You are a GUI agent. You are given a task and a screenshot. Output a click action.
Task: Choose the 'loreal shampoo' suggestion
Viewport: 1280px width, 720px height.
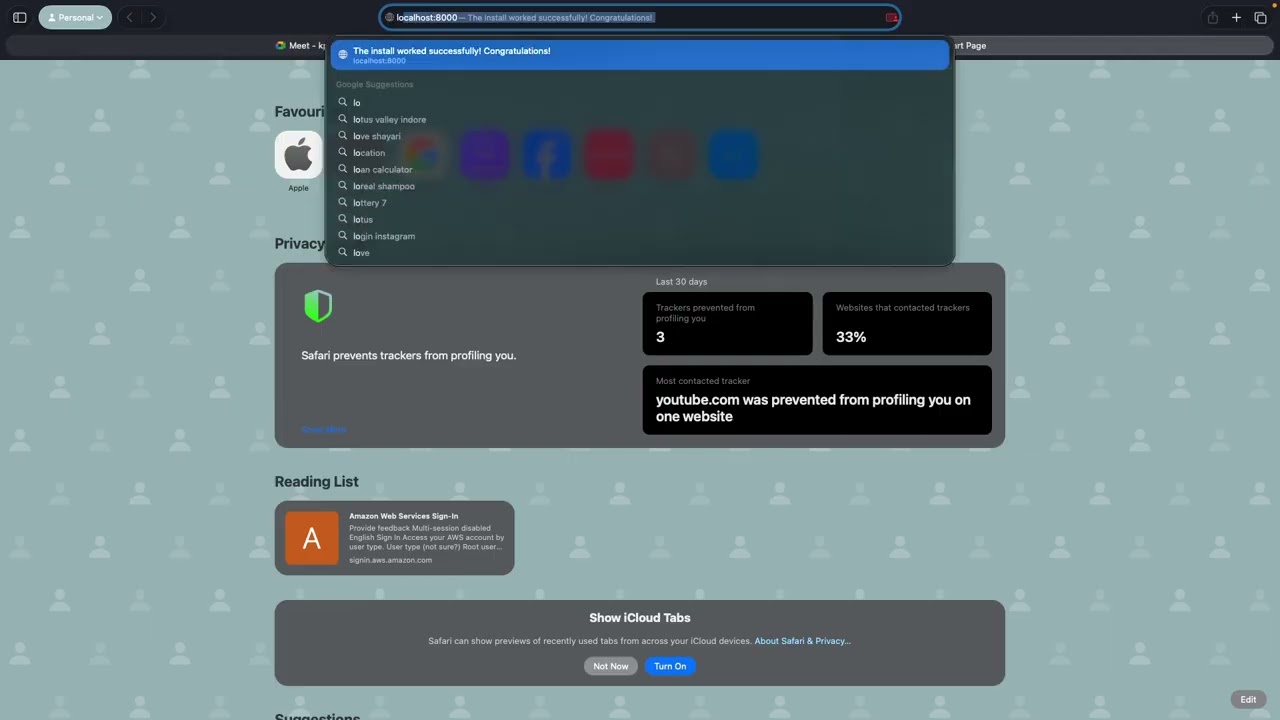pos(640,186)
